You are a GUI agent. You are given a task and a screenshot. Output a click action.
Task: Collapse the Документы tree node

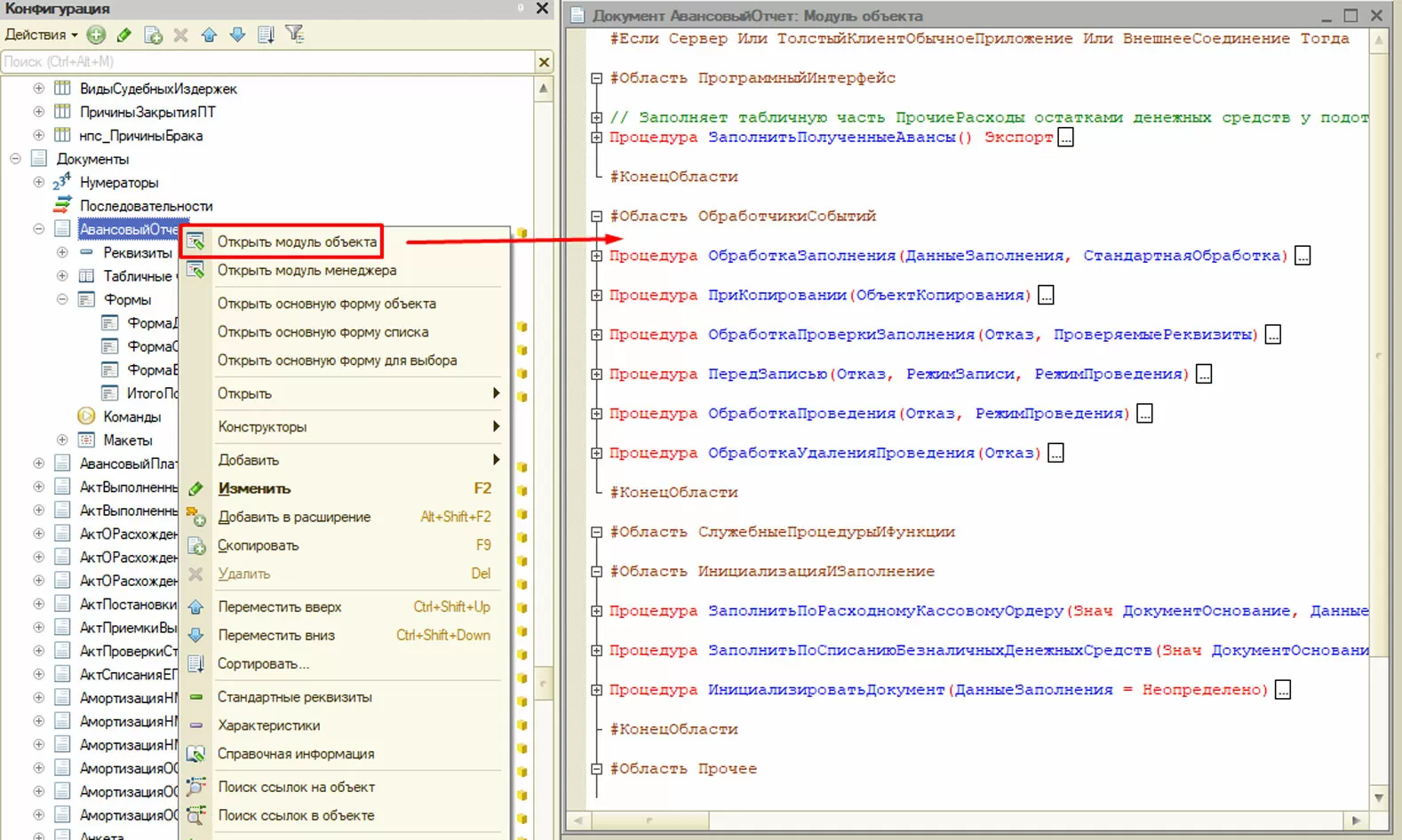(x=15, y=159)
